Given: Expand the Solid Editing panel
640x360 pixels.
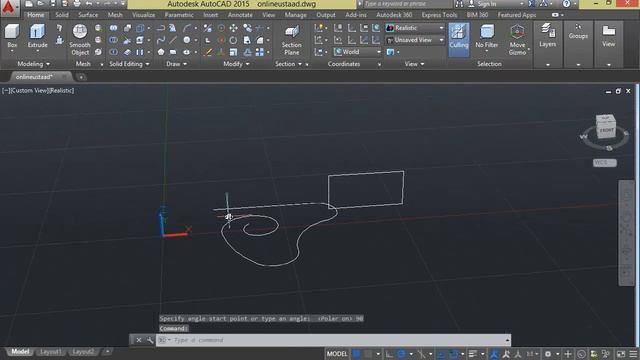Looking at the screenshot, I should tap(129, 64).
